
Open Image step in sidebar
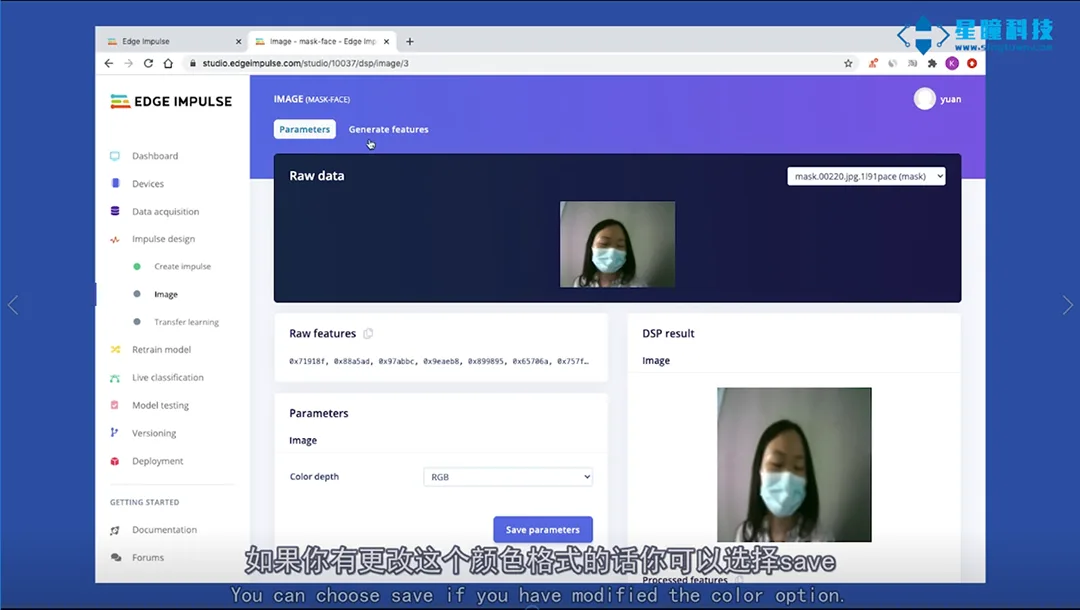point(165,295)
